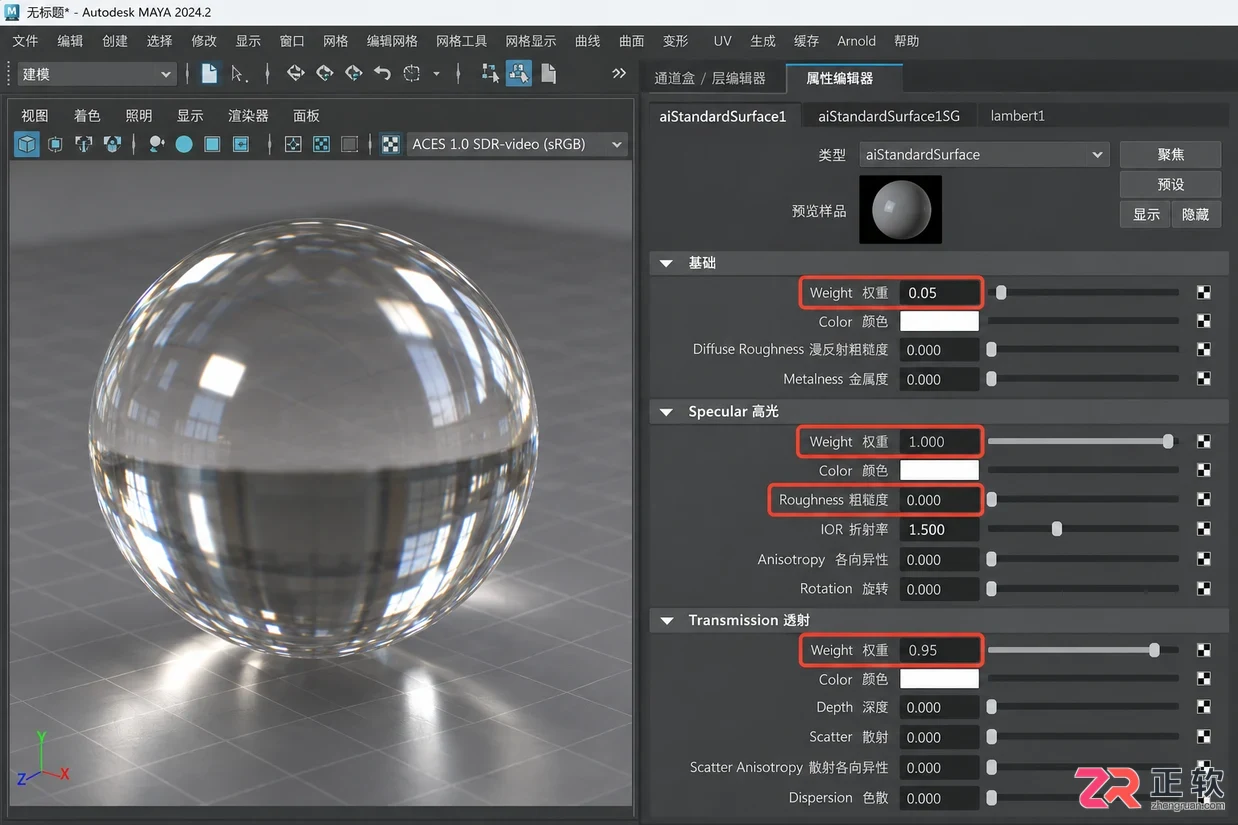
Task: Open the 类型 aiStandardSurface dropdown
Action: tap(984, 154)
